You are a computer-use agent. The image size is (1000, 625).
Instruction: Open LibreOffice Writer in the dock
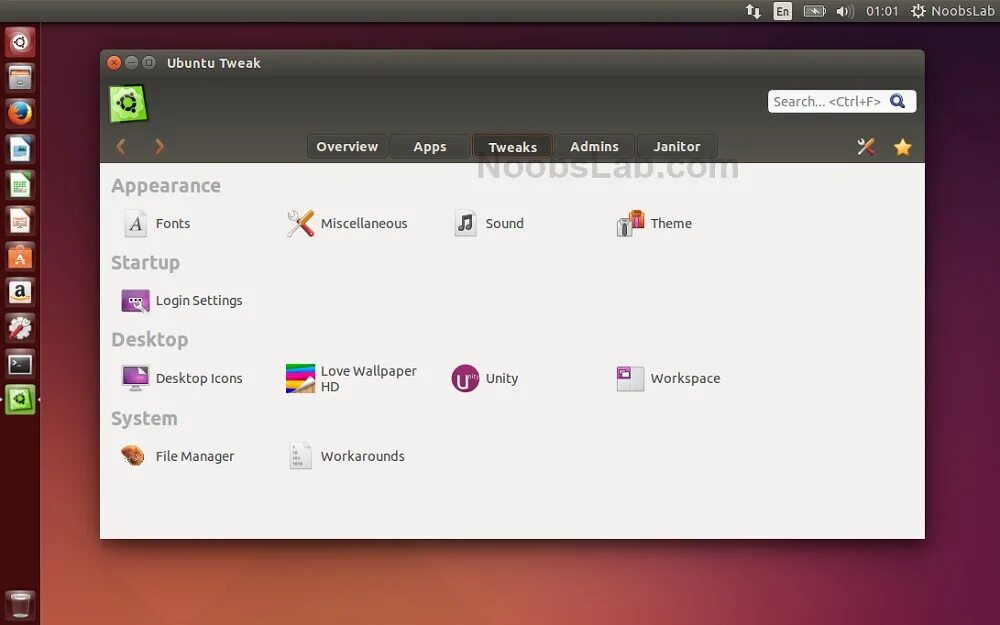(x=20, y=150)
